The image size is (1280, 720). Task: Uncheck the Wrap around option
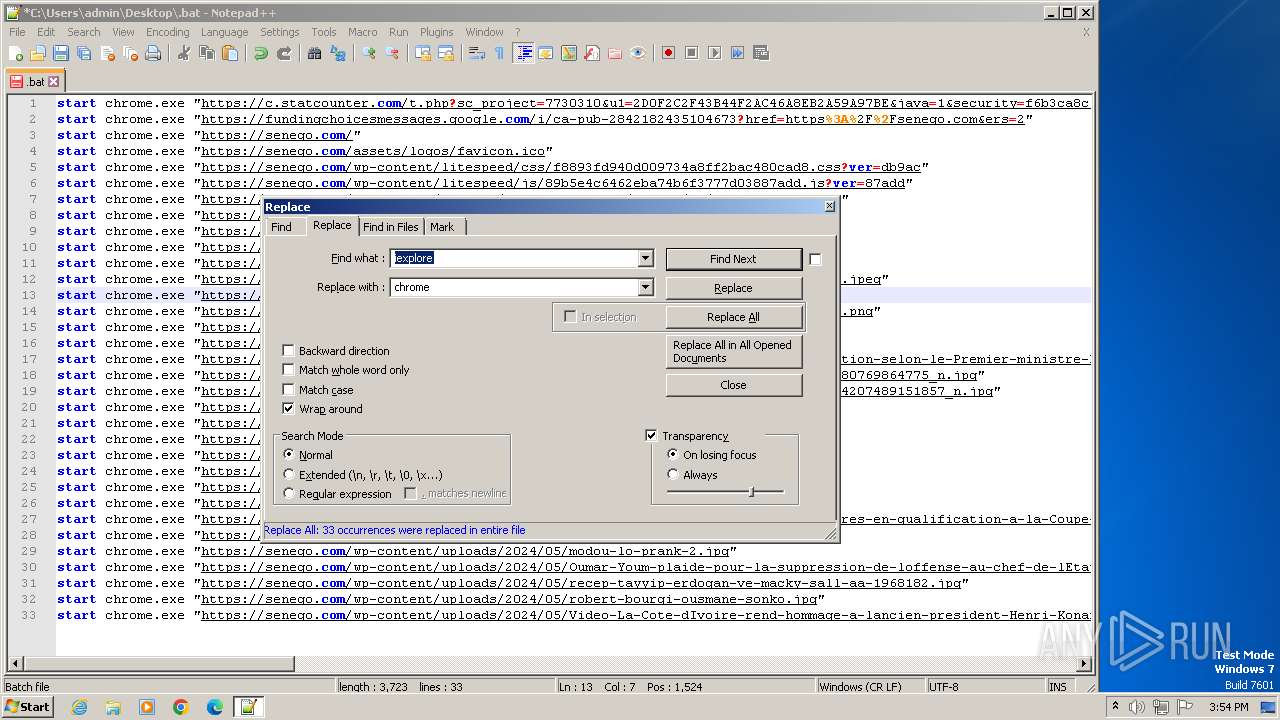pos(288,409)
